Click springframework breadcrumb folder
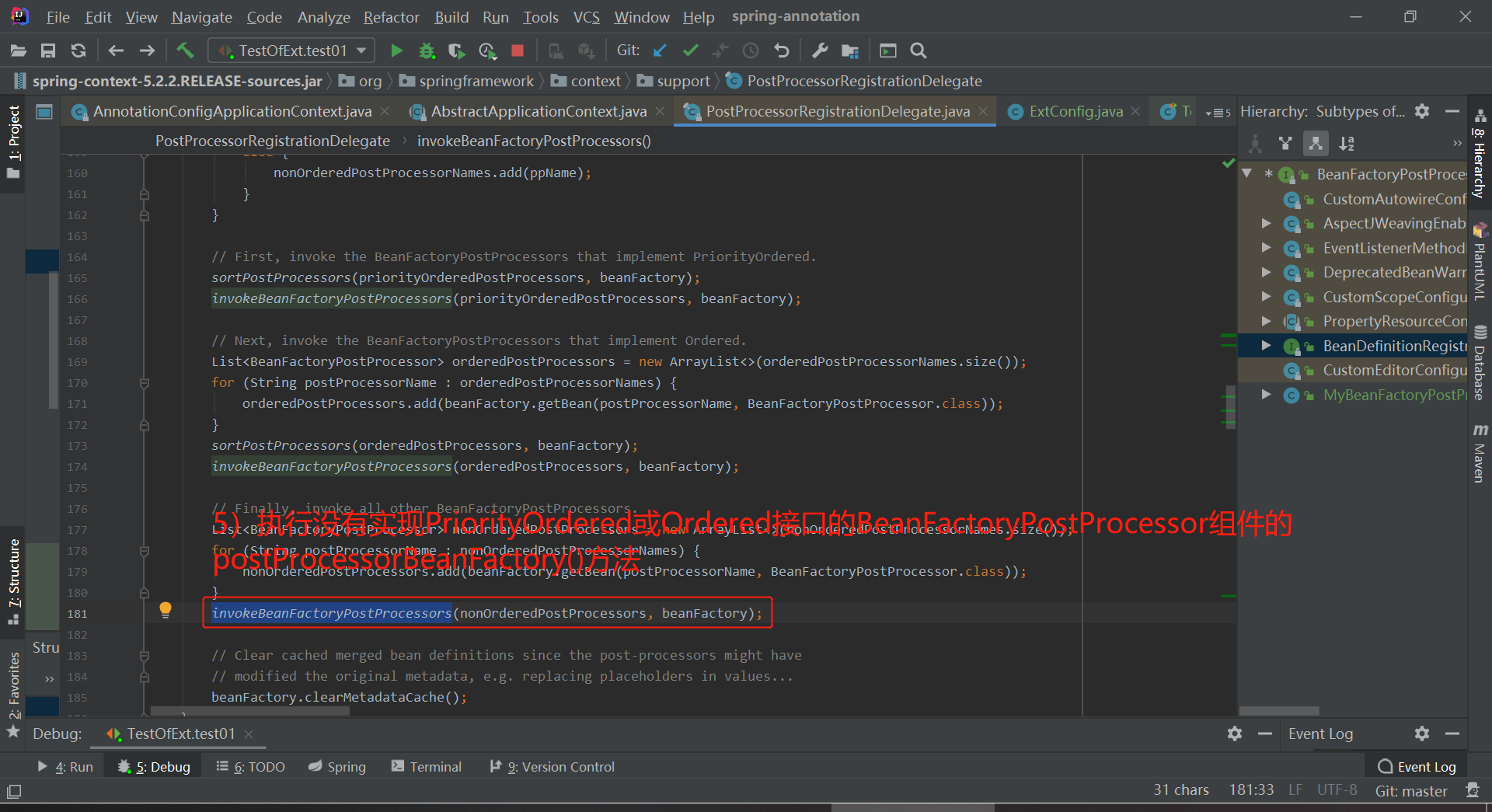The width and height of the screenshot is (1492, 812). point(467,81)
